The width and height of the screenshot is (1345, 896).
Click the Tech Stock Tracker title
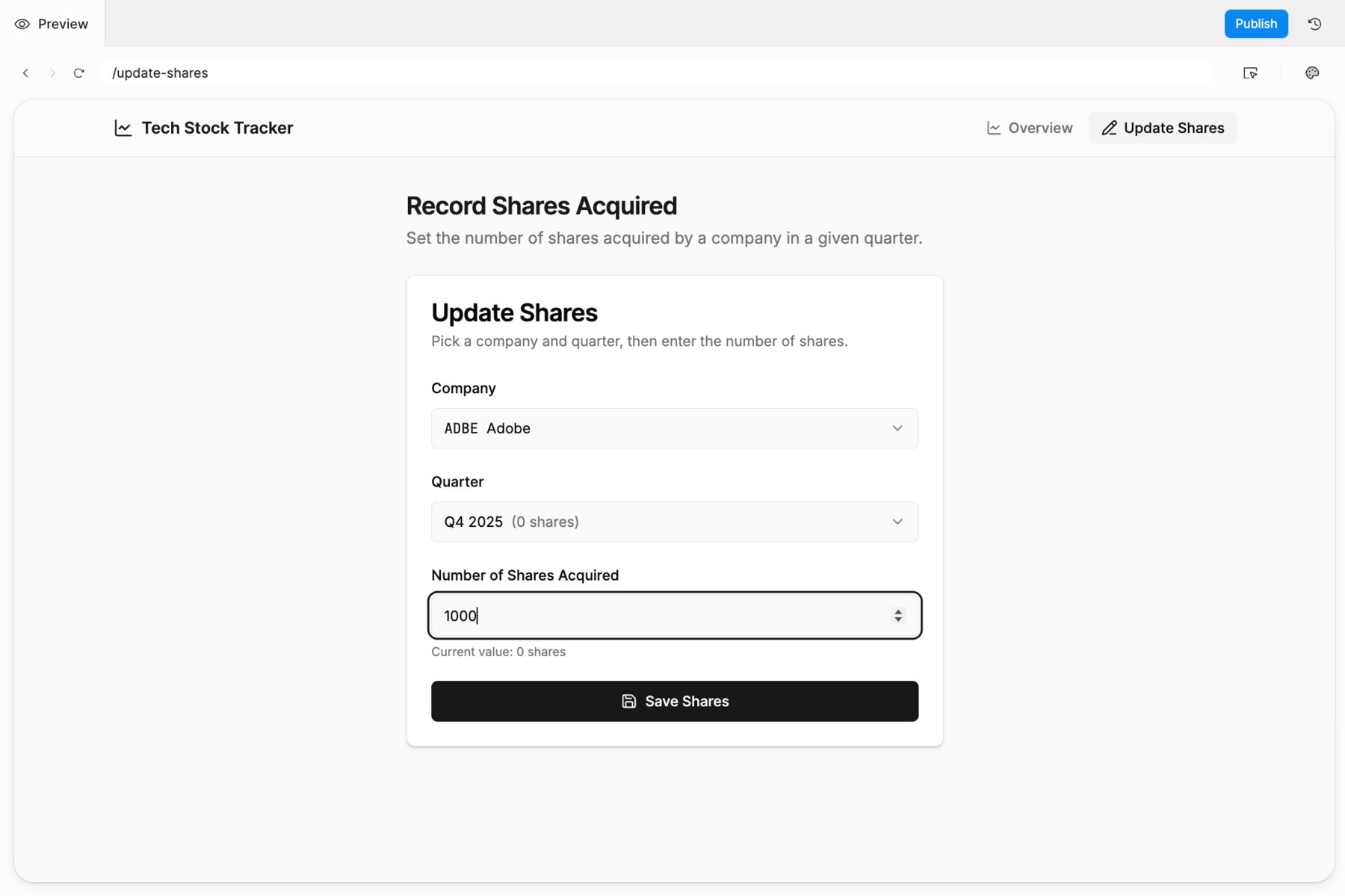pyautogui.click(x=217, y=129)
